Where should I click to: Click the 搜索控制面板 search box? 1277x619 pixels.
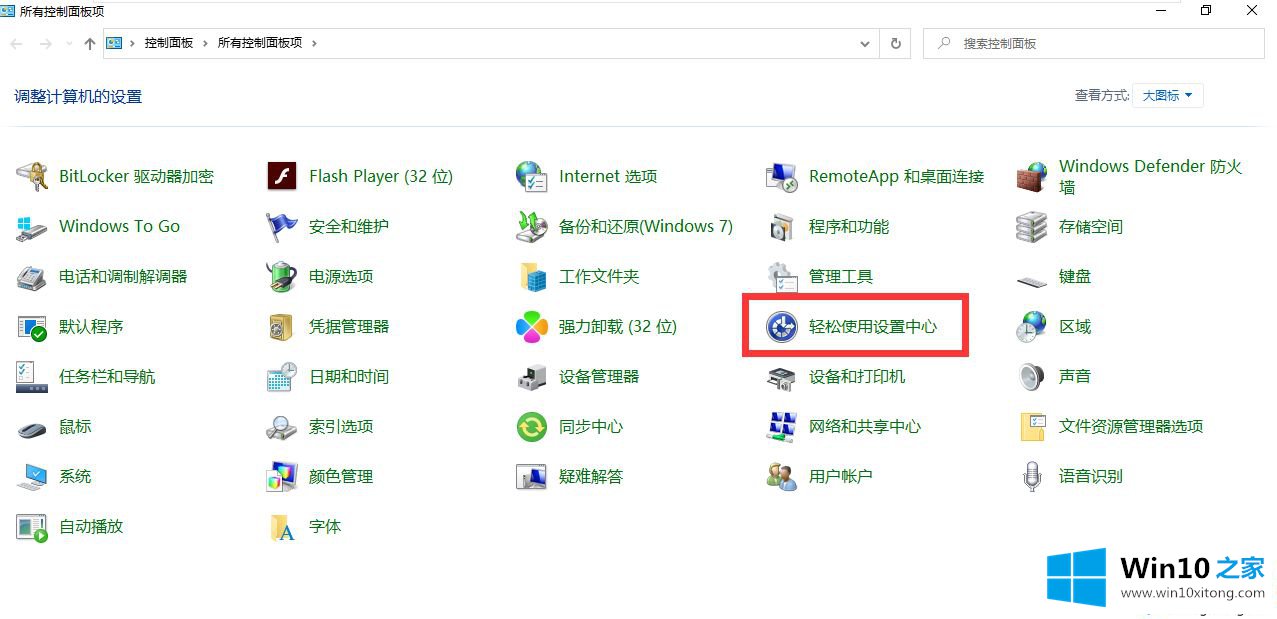1094,44
